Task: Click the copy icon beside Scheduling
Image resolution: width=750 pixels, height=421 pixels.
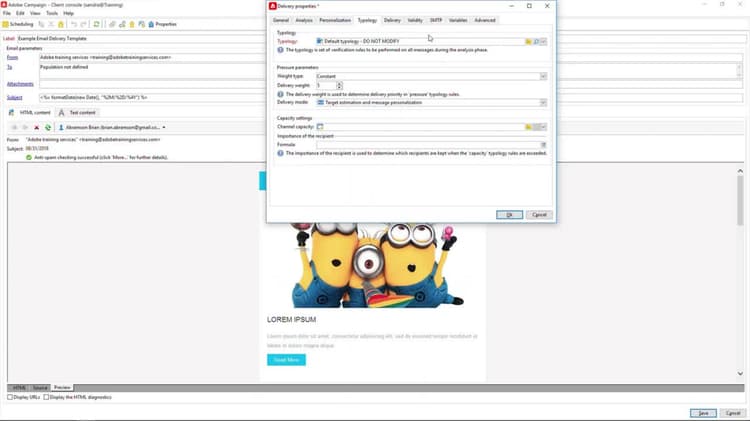Action: pos(42,24)
